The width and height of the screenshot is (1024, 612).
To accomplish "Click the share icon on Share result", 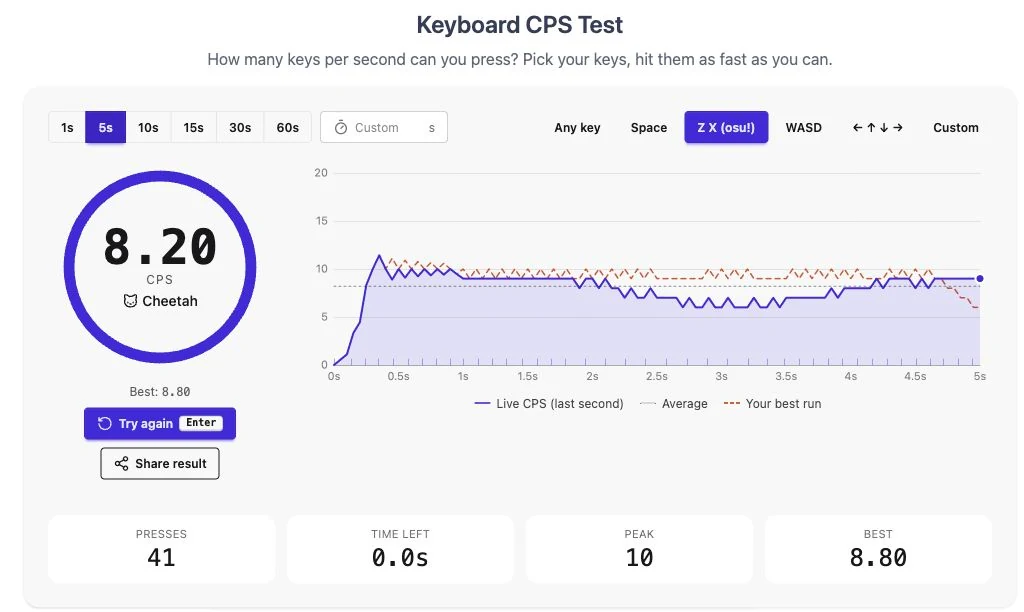I will pos(121,464).
